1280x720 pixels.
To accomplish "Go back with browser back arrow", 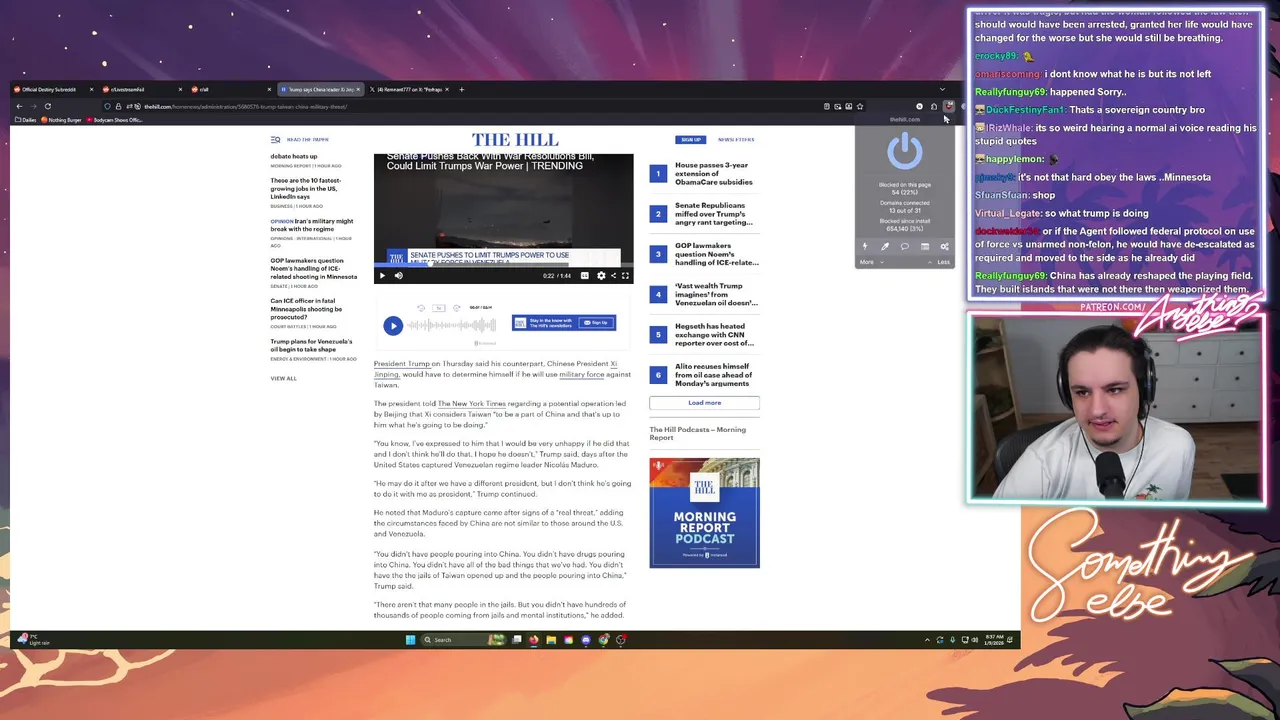I will click(19, 106).
